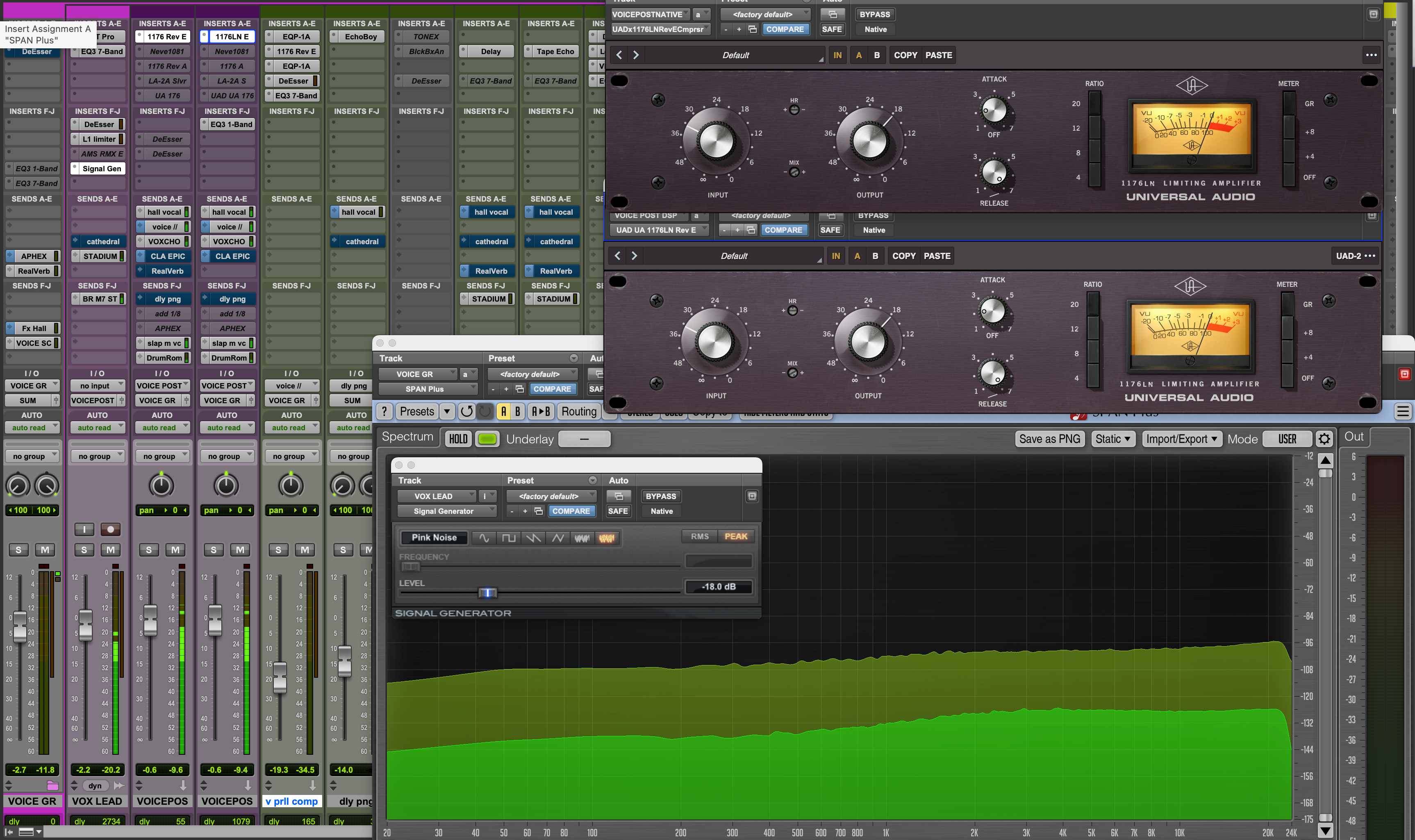The width and height of the screenshot is (1415, 840).
Task: Click the SPAN Plus hamburger menu icon
Action: click(x=1403, y=411)
